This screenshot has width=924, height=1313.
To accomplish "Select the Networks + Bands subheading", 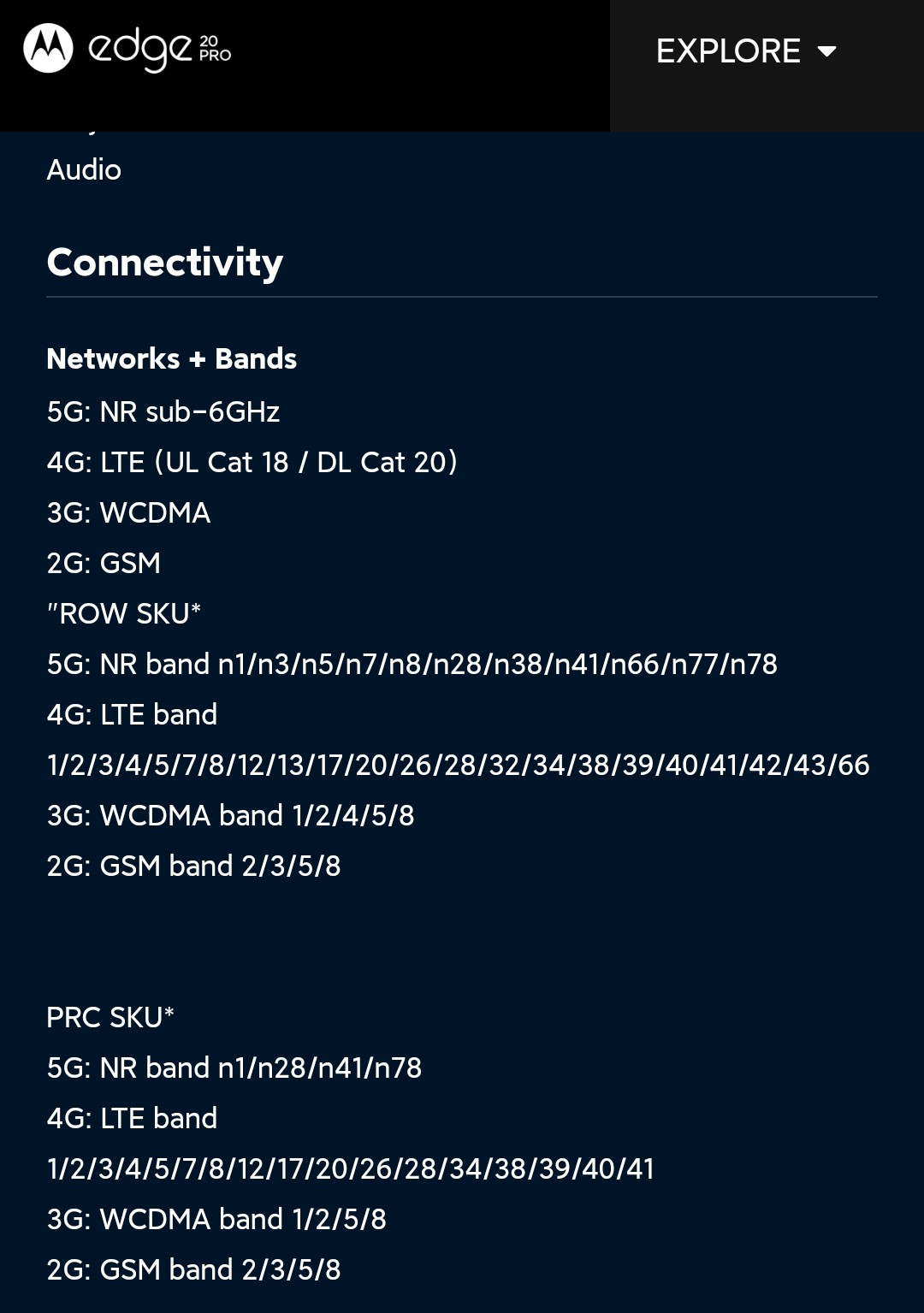I will (172, 358).
